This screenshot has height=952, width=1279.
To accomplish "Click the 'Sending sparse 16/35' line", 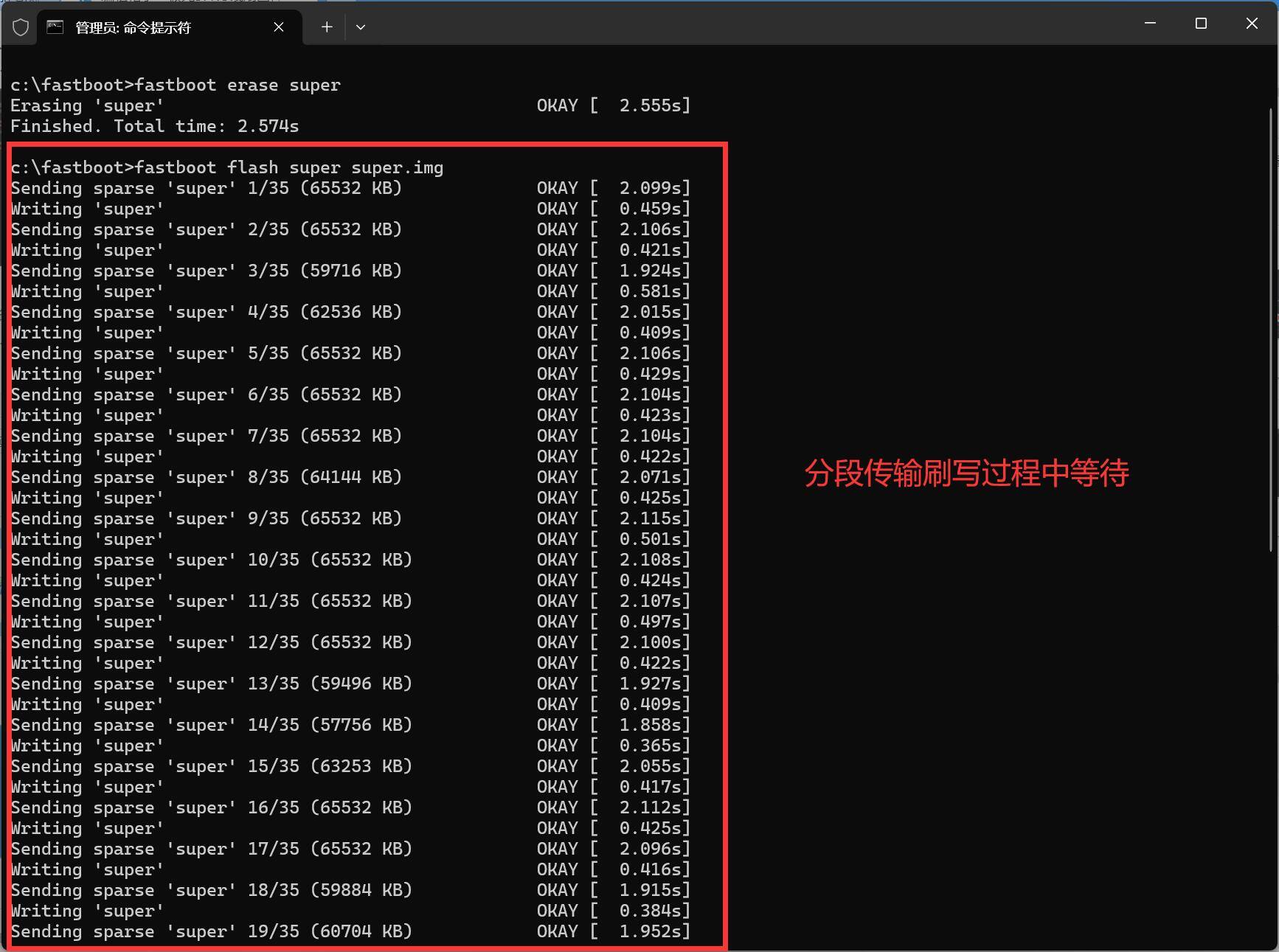I will click(212, 807).
